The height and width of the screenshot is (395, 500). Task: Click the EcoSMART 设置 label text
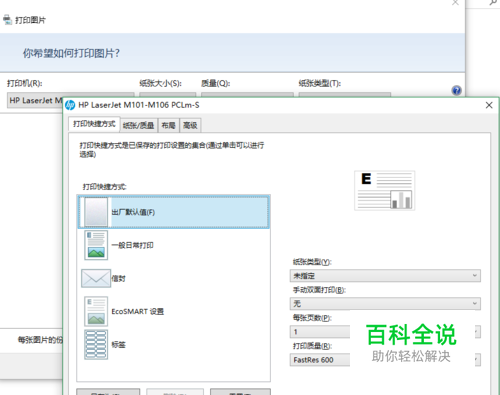click(137, 312)
